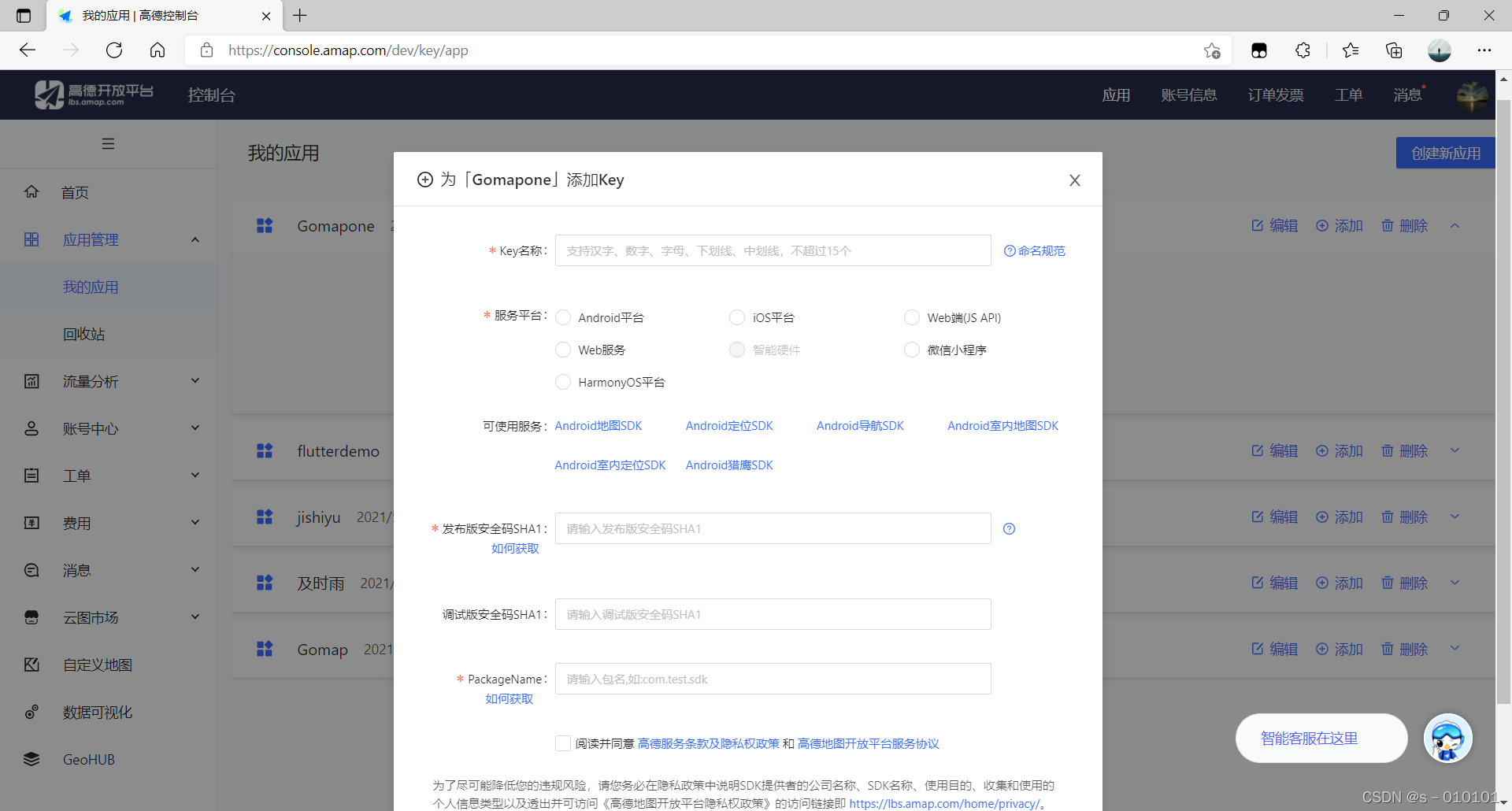Click 高德开放平台 logo

coord(94,94)
